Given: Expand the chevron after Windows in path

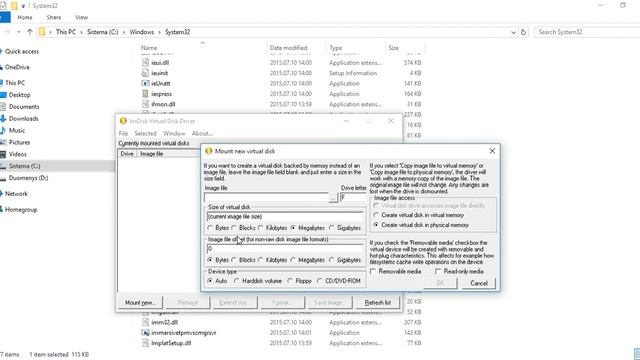Looking at the screenshot, I should 160,32.
